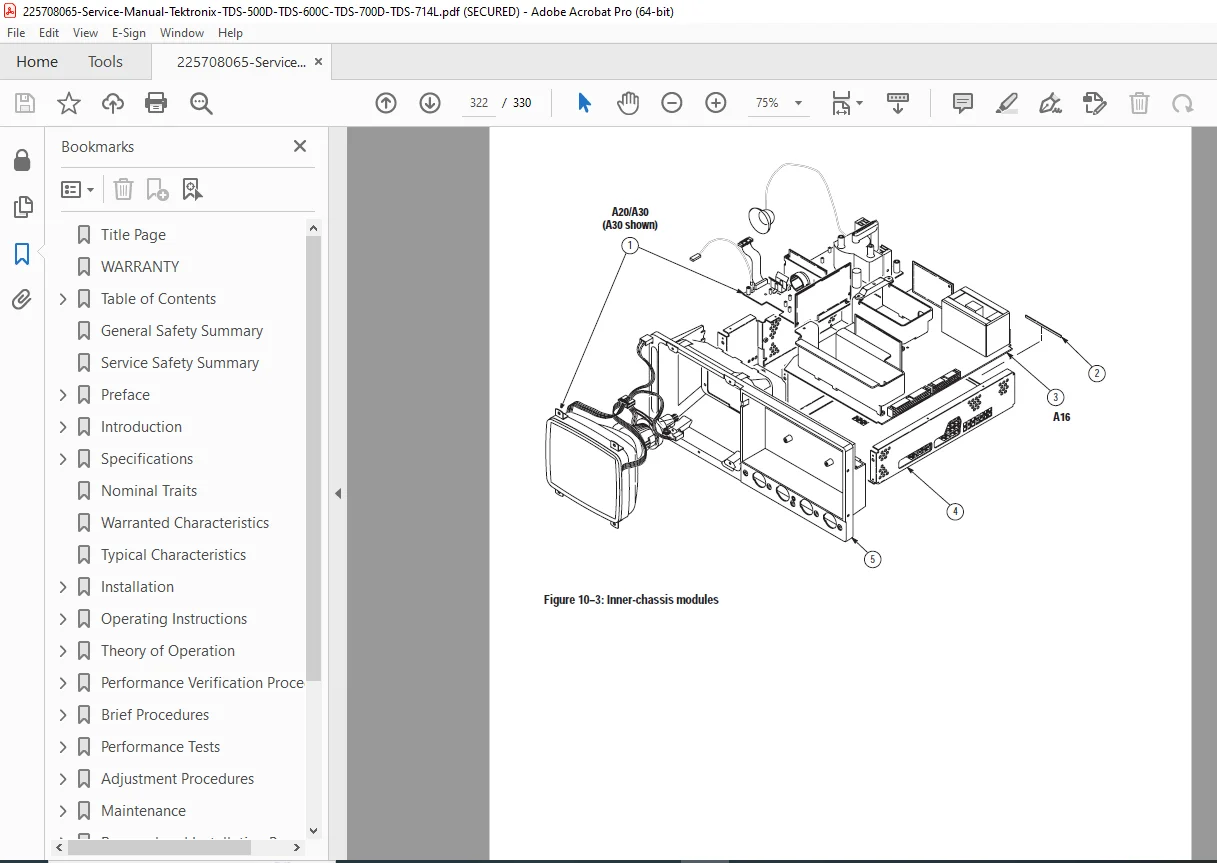This screenshot has height=863, width=1217.
Task: Expand the Maintenance bookmark
Action: click(63, 811)
